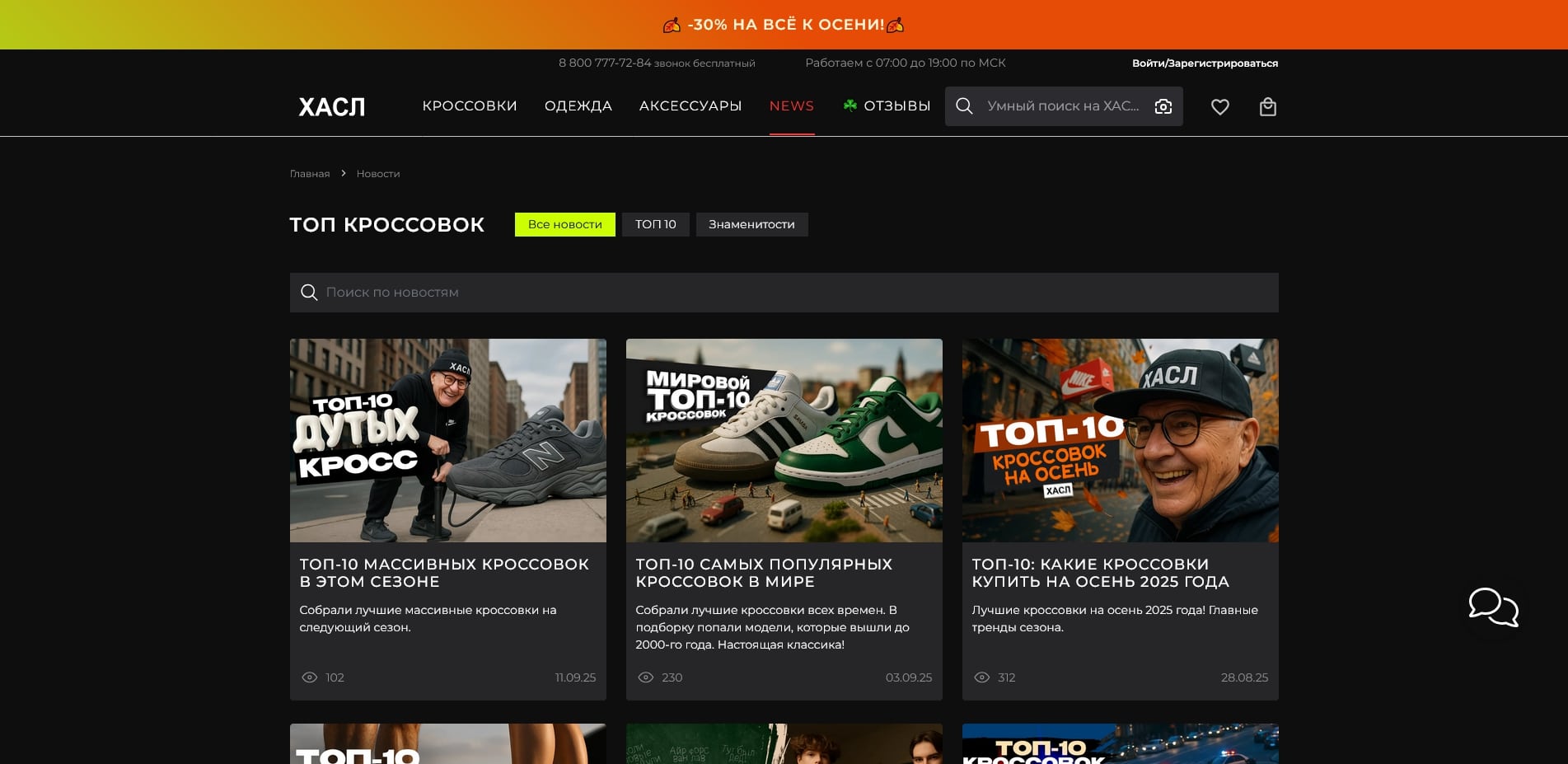Select the 'Все новости' filter
Image resolution: width=1568 pixels, height=764 pixels.
tap(564, 224)
